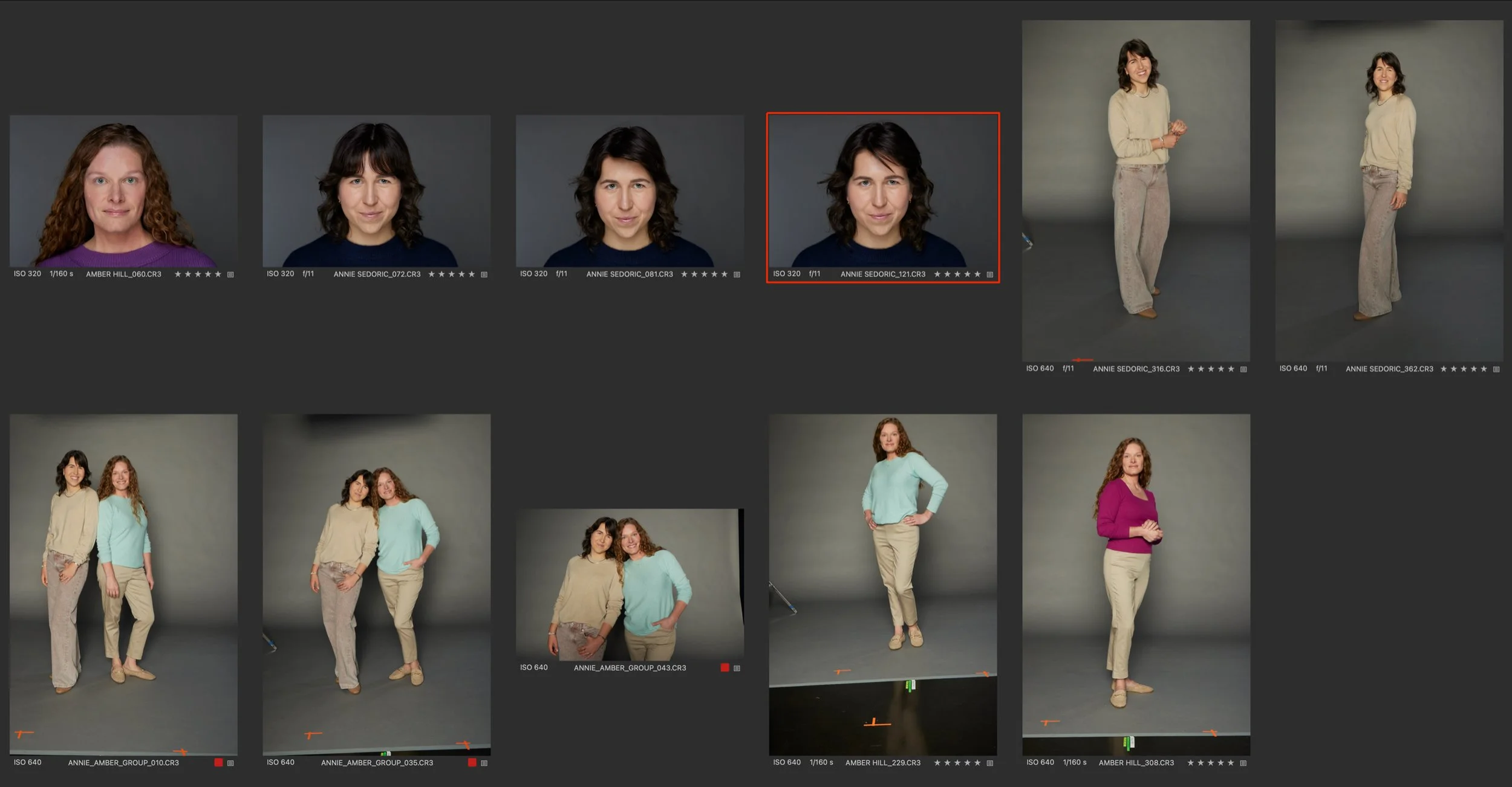Click ANNIE SEDORIC_316.CR3 filename label
This screenshot has height=787, width=1512.
1136,369
